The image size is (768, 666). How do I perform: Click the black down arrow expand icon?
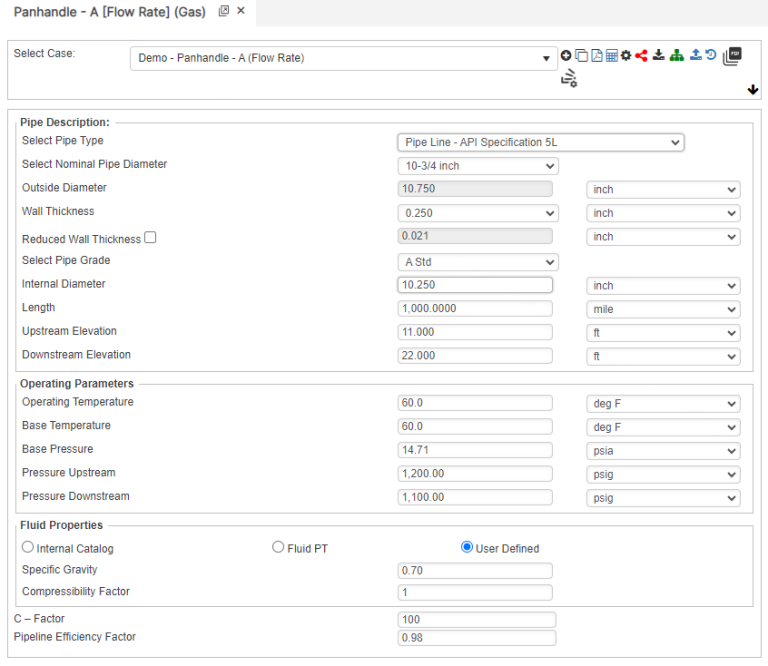click(x=753, y=90)
